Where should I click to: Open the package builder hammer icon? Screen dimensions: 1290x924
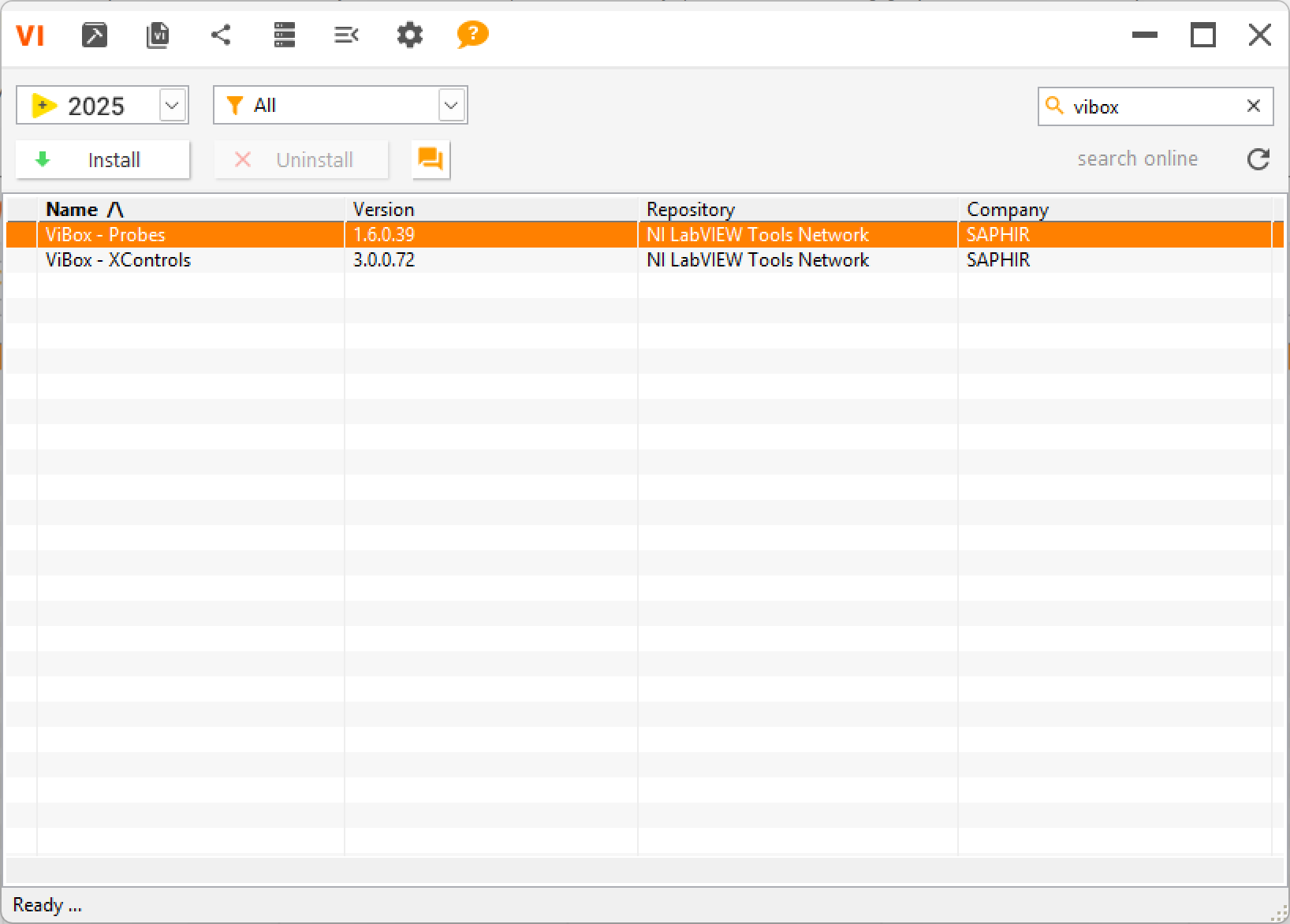pos(95,35)
